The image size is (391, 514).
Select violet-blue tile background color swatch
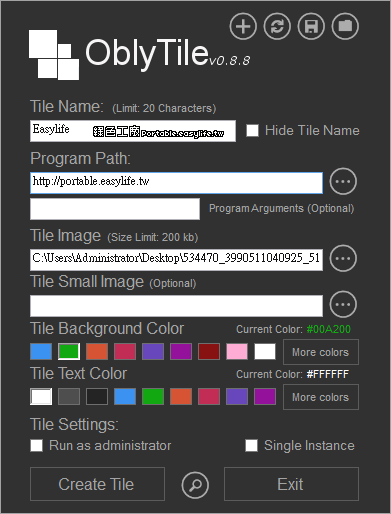tap(153, 352)
